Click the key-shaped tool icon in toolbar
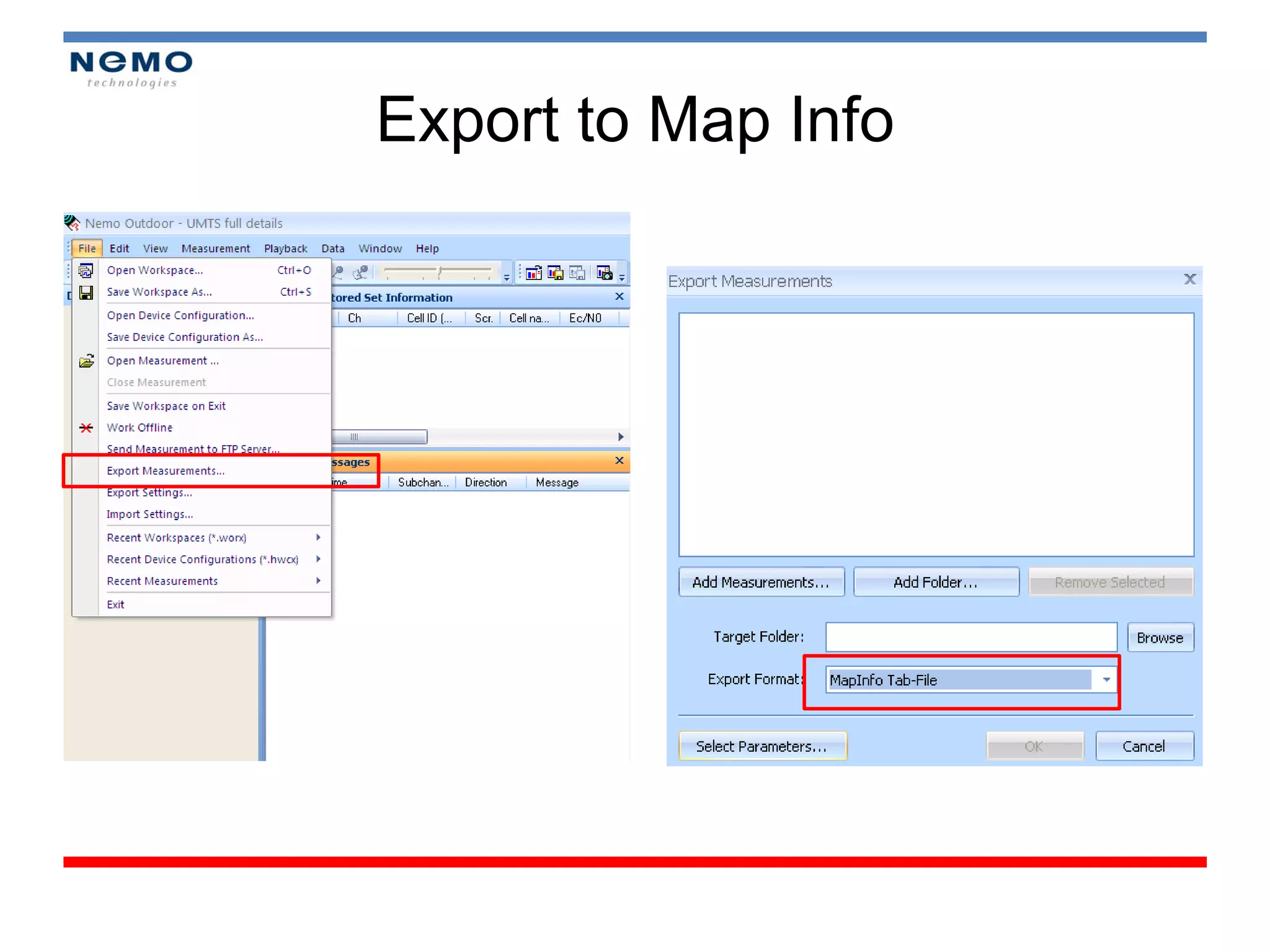The width and height of the screenshot is (1270, 952). click(x=339, y=272)
